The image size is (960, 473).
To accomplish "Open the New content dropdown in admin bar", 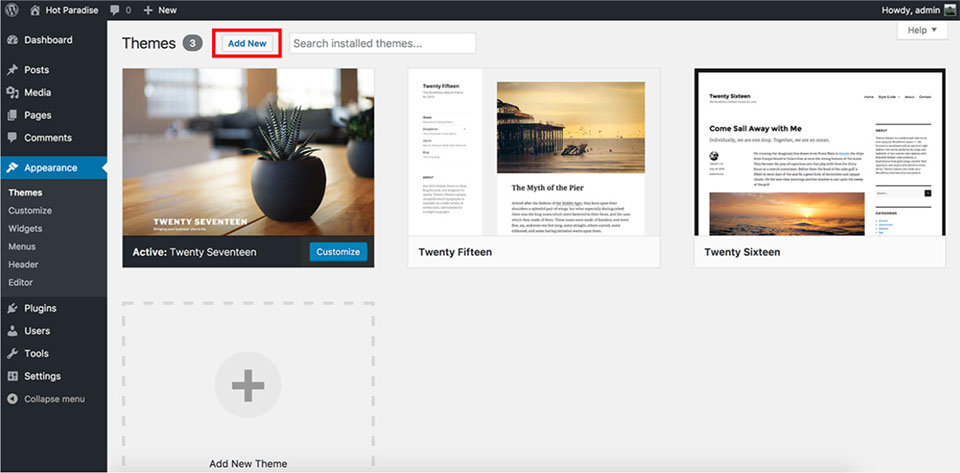I will tap(160, 10).
